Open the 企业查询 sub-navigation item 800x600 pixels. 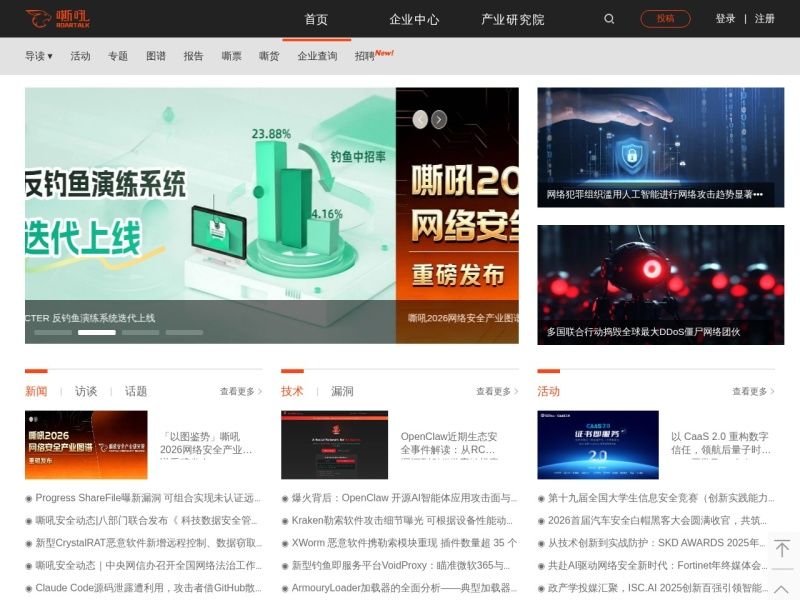click(317, 56)
